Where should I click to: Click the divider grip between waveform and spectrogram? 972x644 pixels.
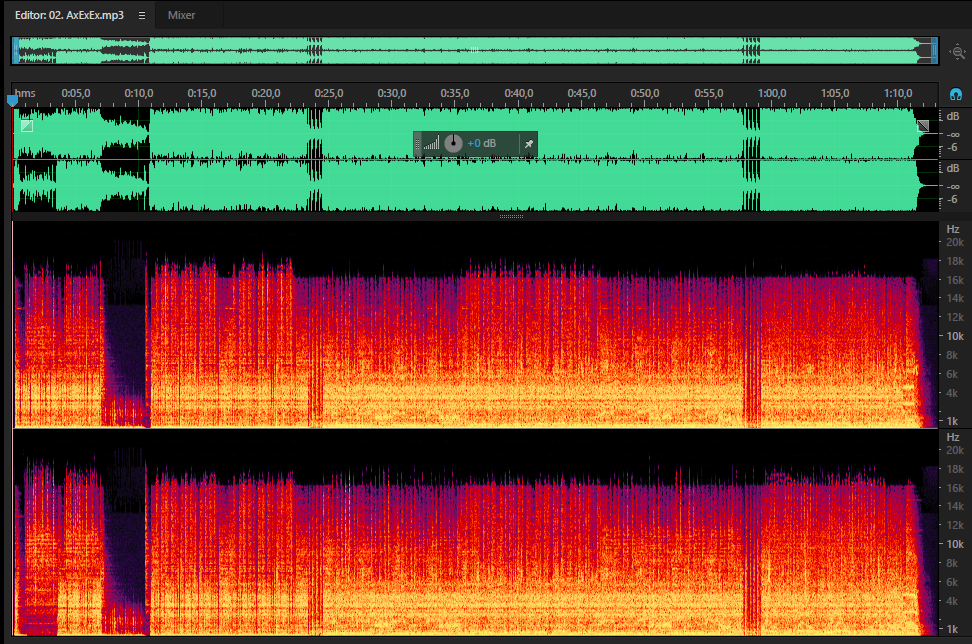pos(511,216)
